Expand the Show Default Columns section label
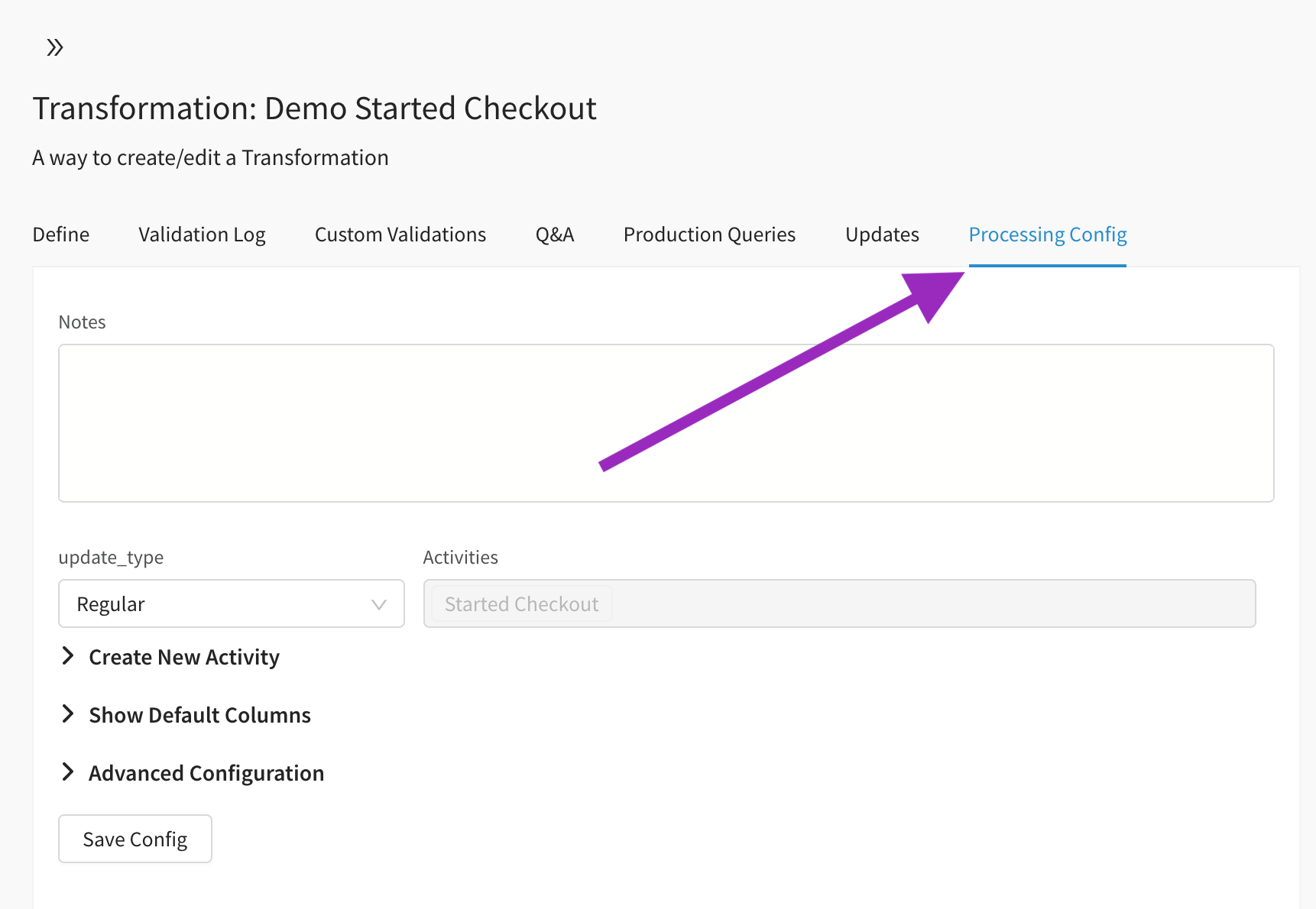 [199, 715]
